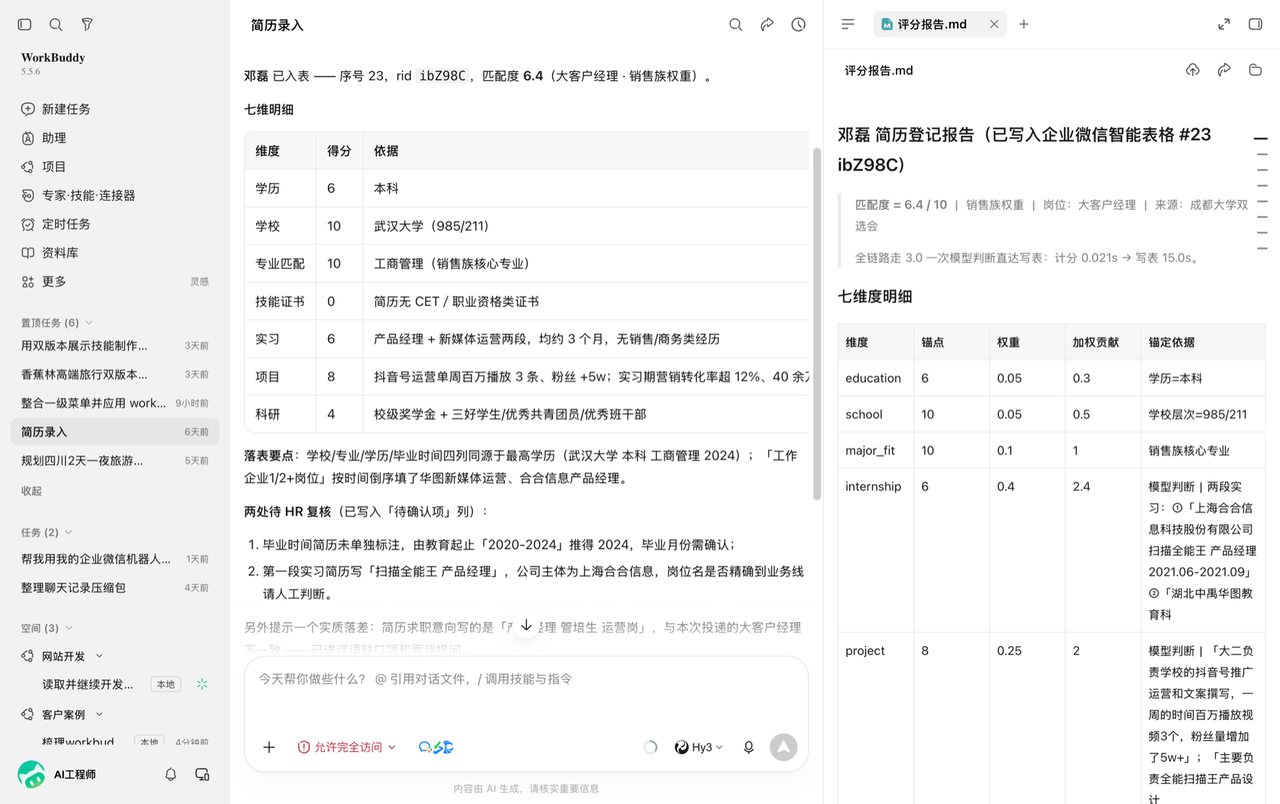Toggle the left sidebar panel icon

25,24
